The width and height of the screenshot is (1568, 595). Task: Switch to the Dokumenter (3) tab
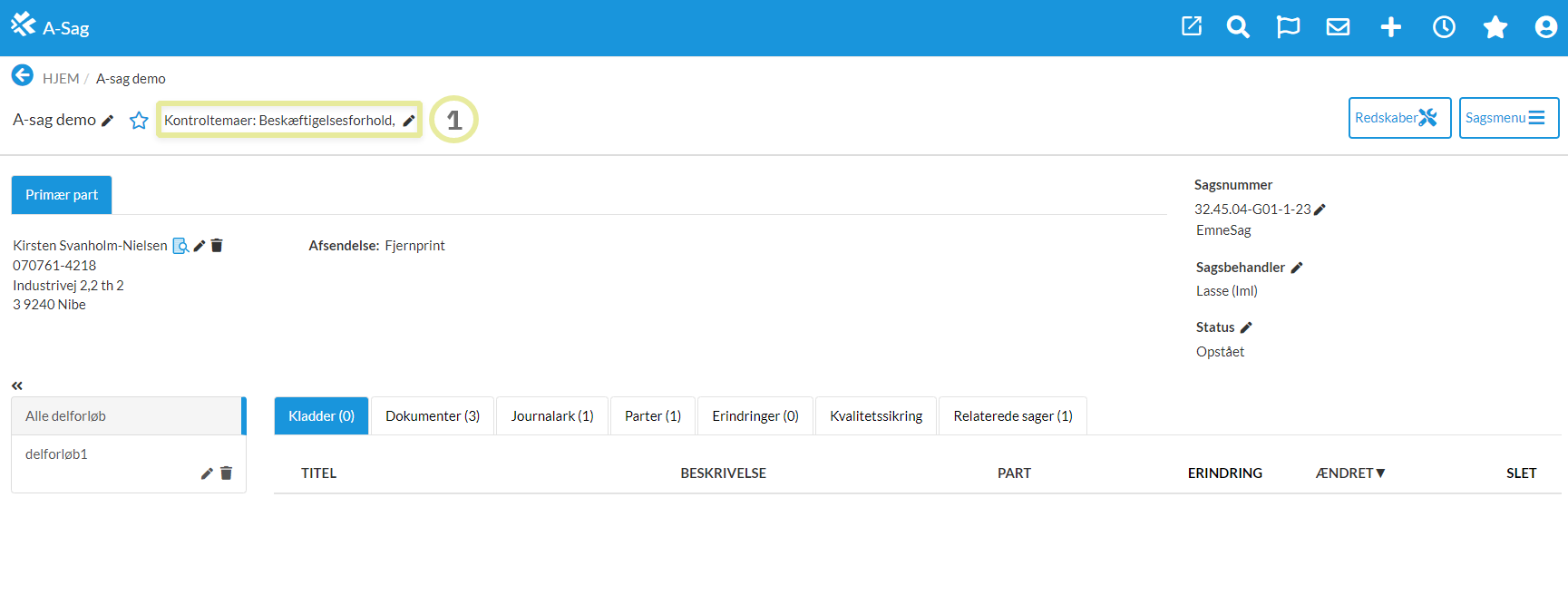click(x=433, y=416)
